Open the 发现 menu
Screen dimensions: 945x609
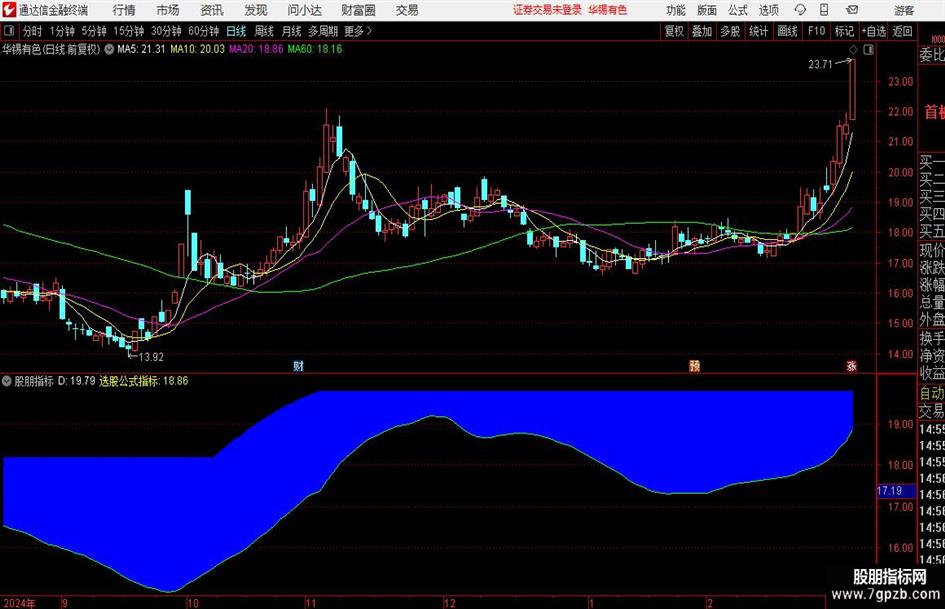pyautogui.click(x=256, y=10)
